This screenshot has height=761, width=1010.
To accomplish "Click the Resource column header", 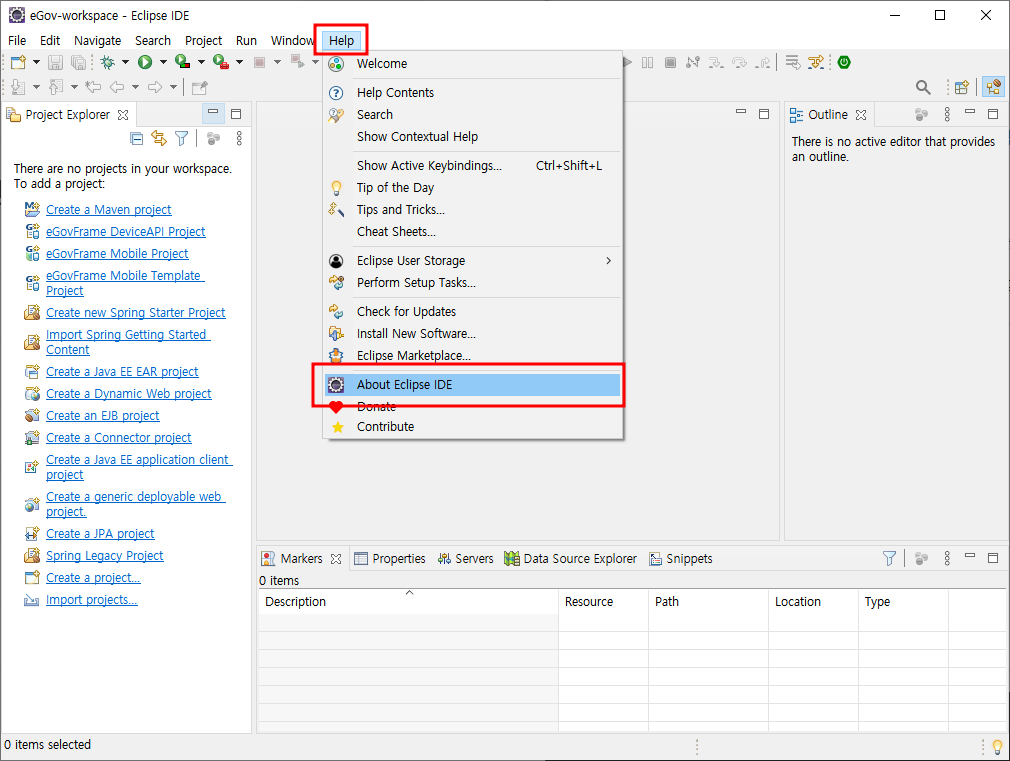I will pos(604,602).
